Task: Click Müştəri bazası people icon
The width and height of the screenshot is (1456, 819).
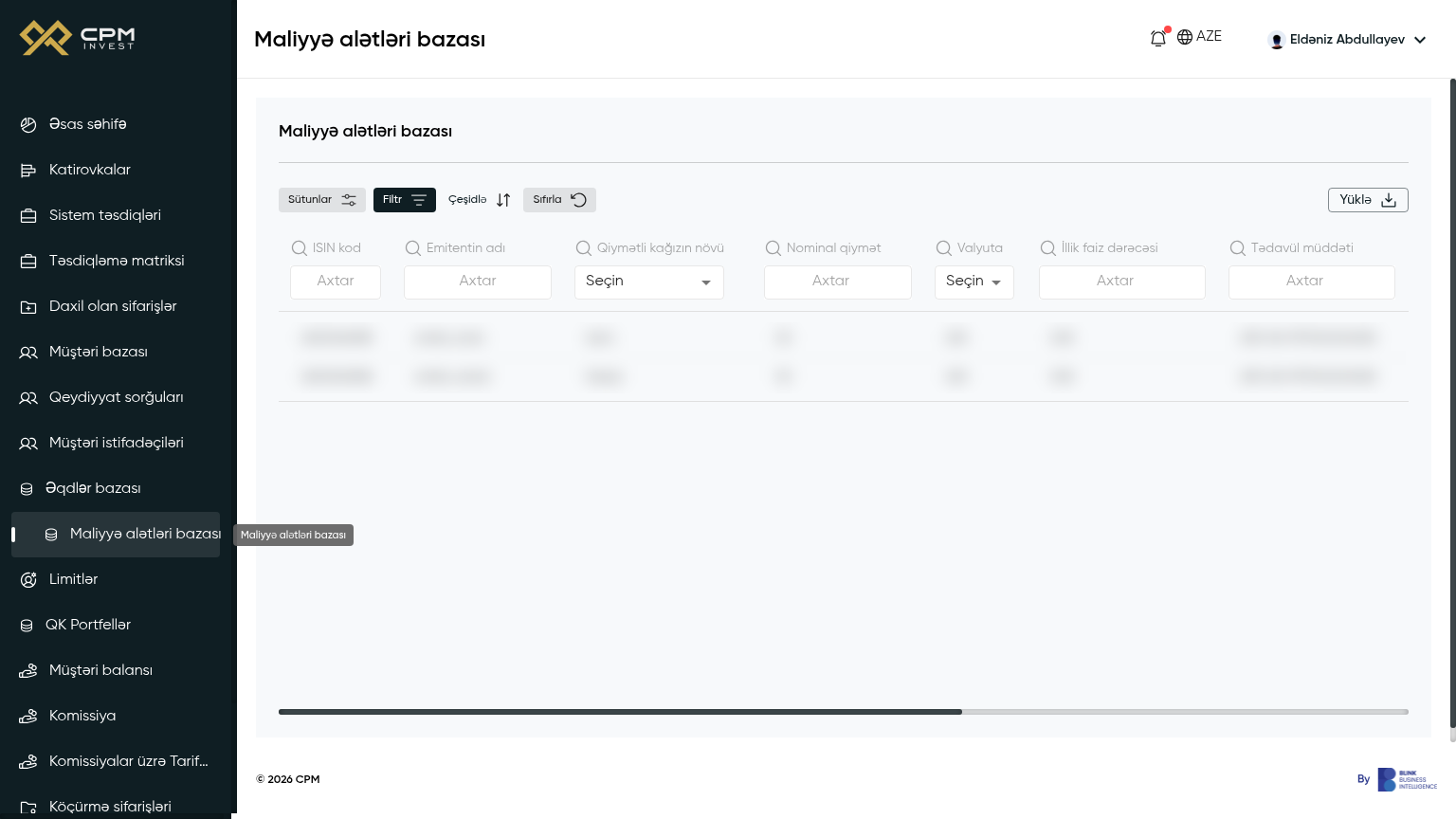Action: 28,352
